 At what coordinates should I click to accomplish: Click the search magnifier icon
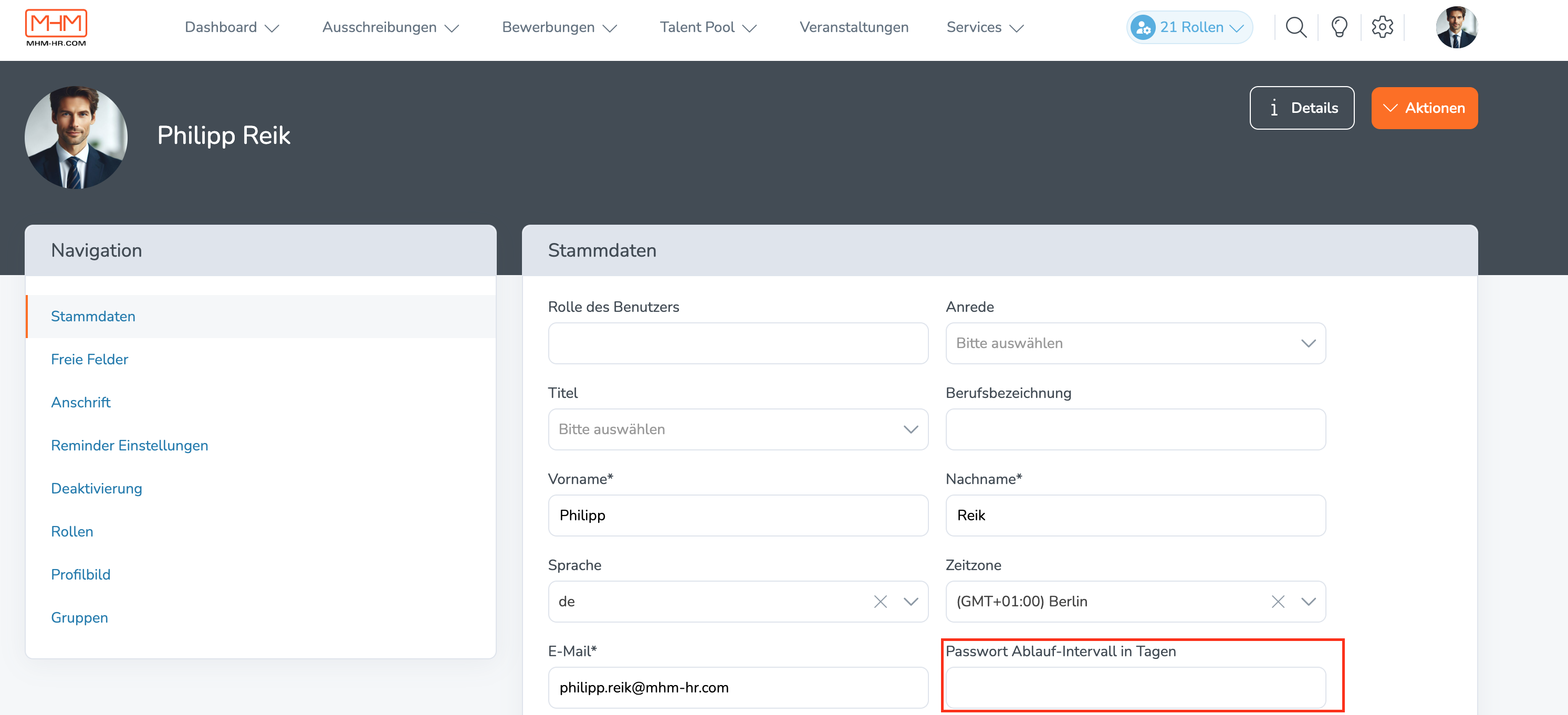coord(1296,27)
